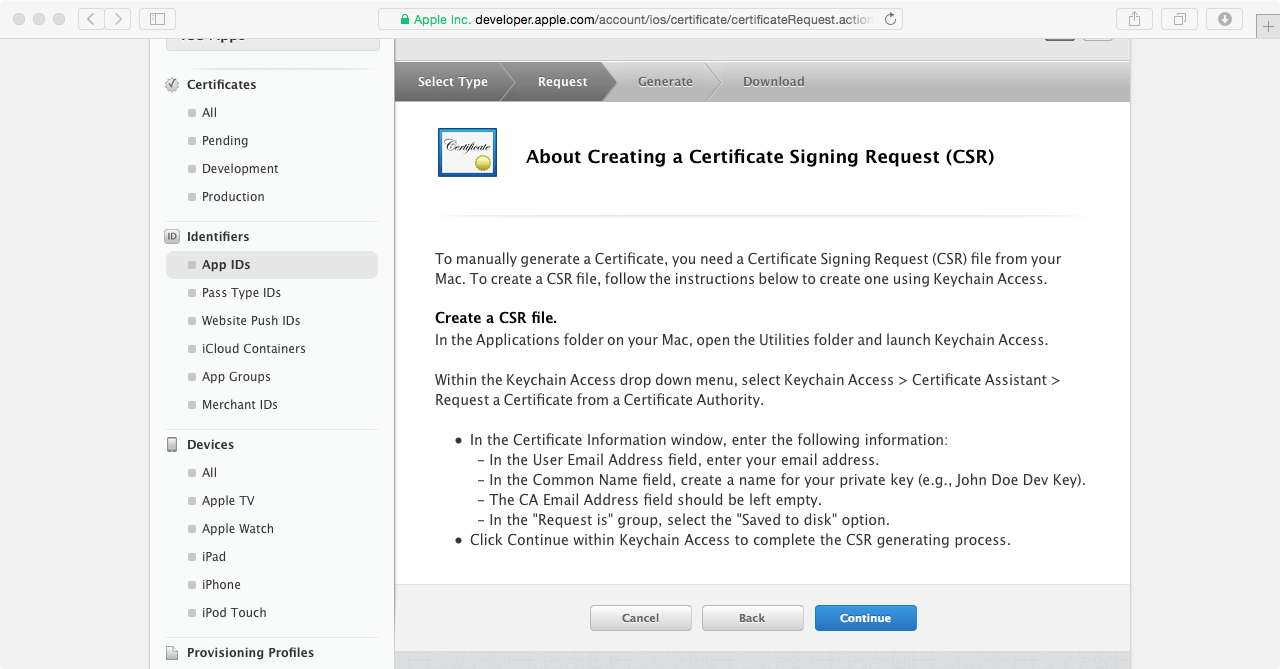
Task: Click the "Create a CSR file." subheading
Action: (496, 318)
